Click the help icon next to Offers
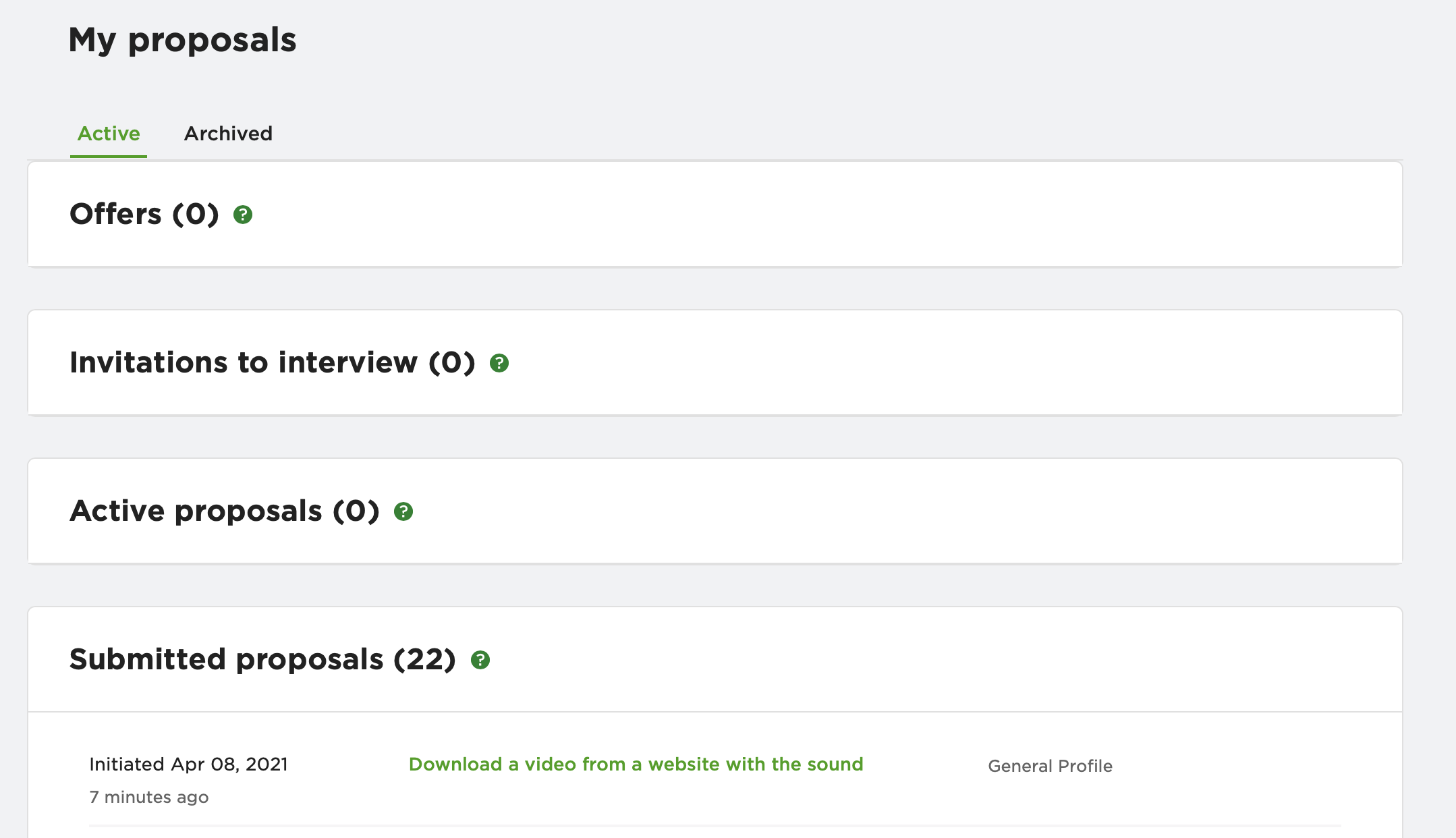 point(243,215)
